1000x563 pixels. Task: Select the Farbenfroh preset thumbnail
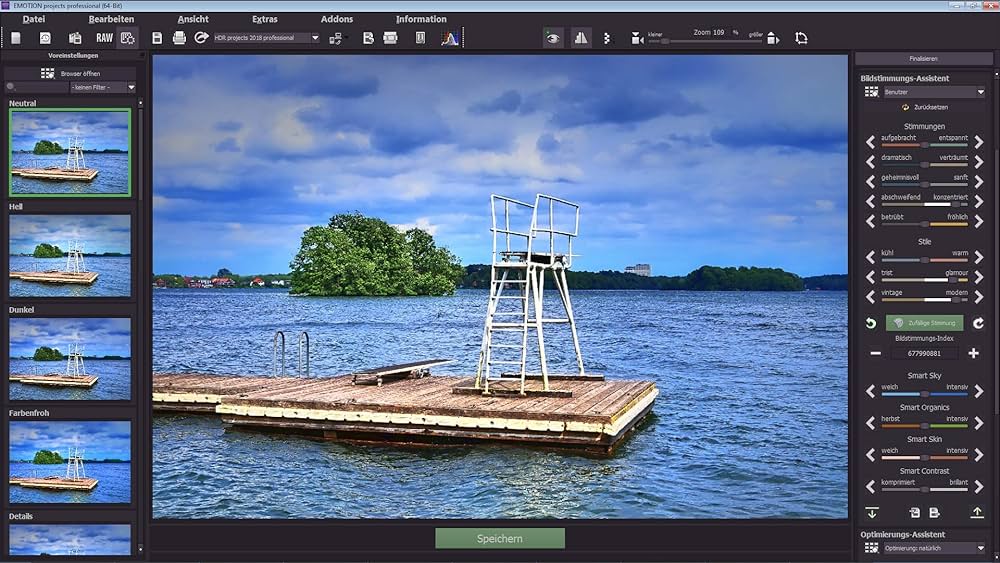pyautogui.click(x=70, y=462)
